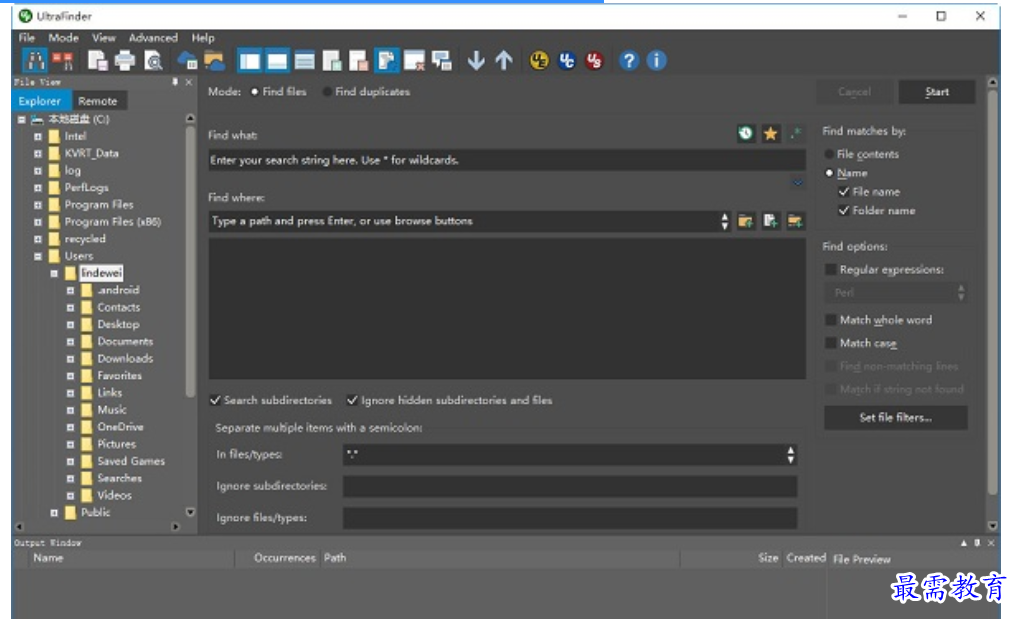Viewport: 1015px width, 619px height.
Task: Click the export results document icon
Action: point(98,61)
